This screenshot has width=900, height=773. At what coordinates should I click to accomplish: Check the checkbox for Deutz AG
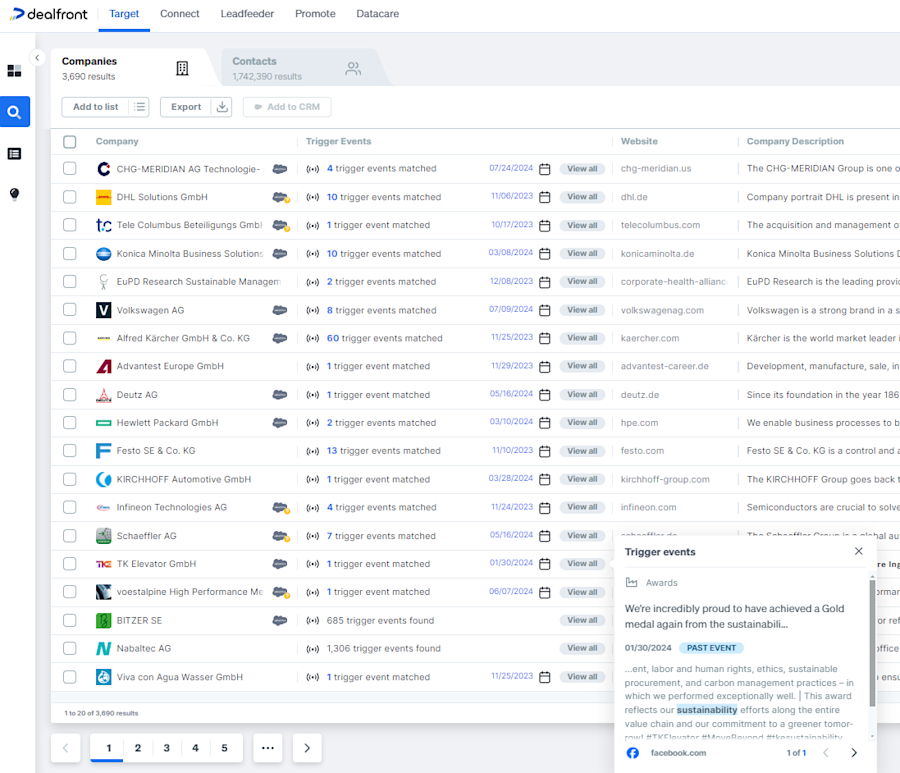pos(70,394)
